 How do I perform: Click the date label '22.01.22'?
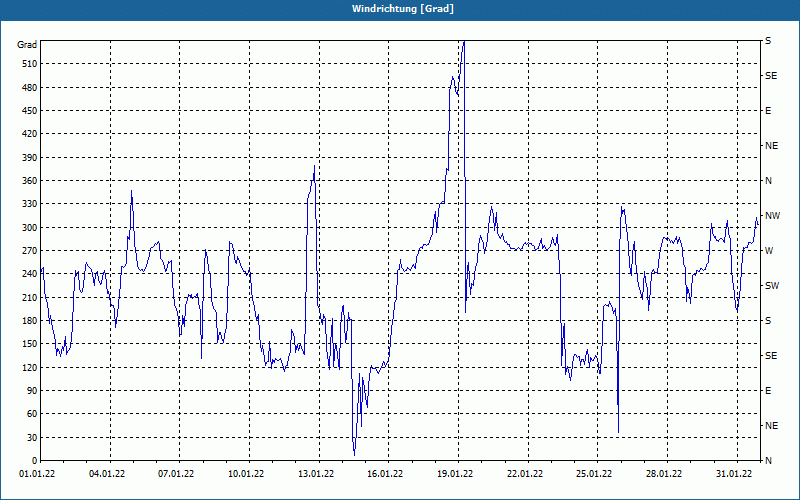[525, 474]
